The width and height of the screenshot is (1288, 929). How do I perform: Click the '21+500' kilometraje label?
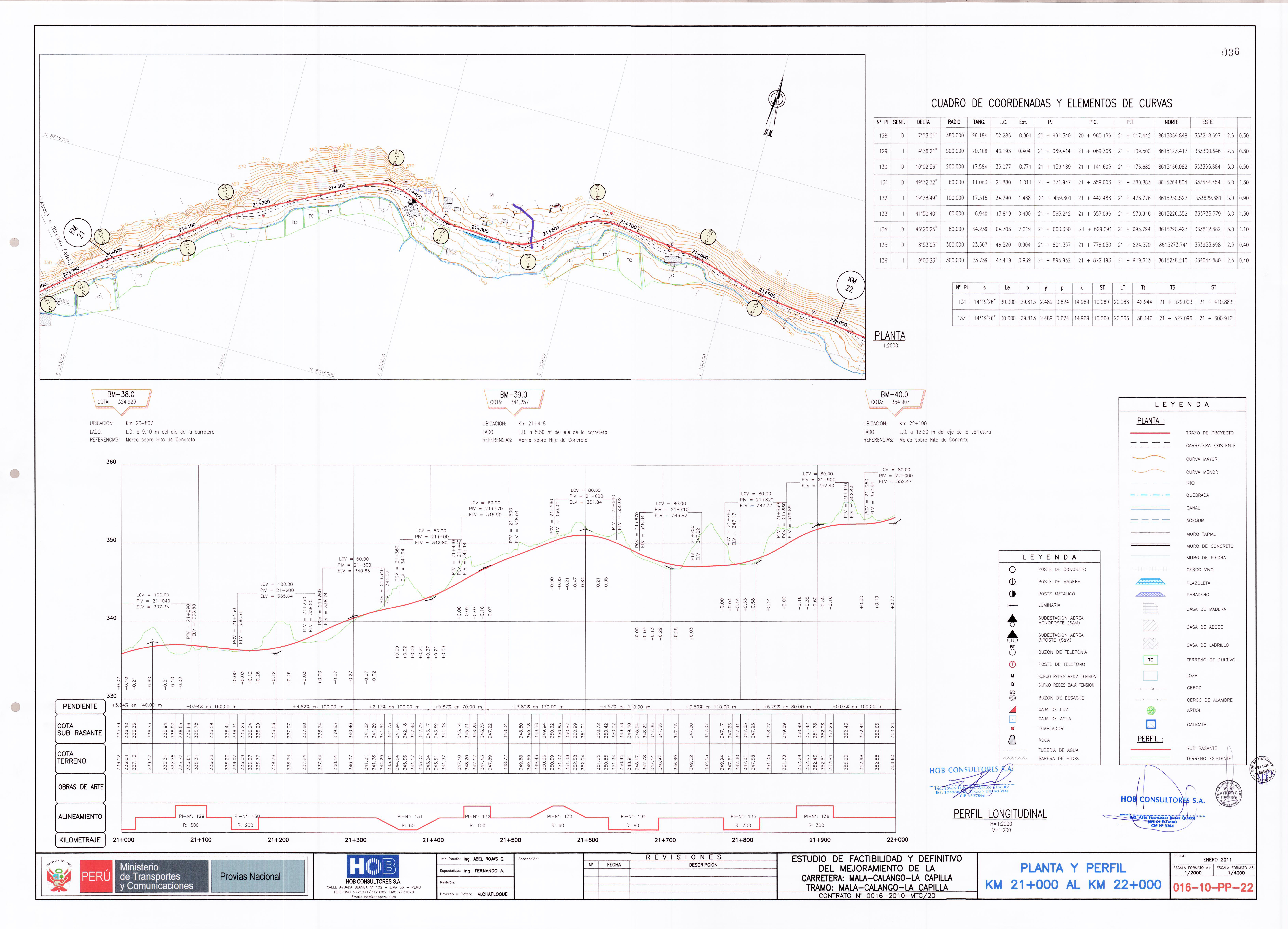pos(510,840)
